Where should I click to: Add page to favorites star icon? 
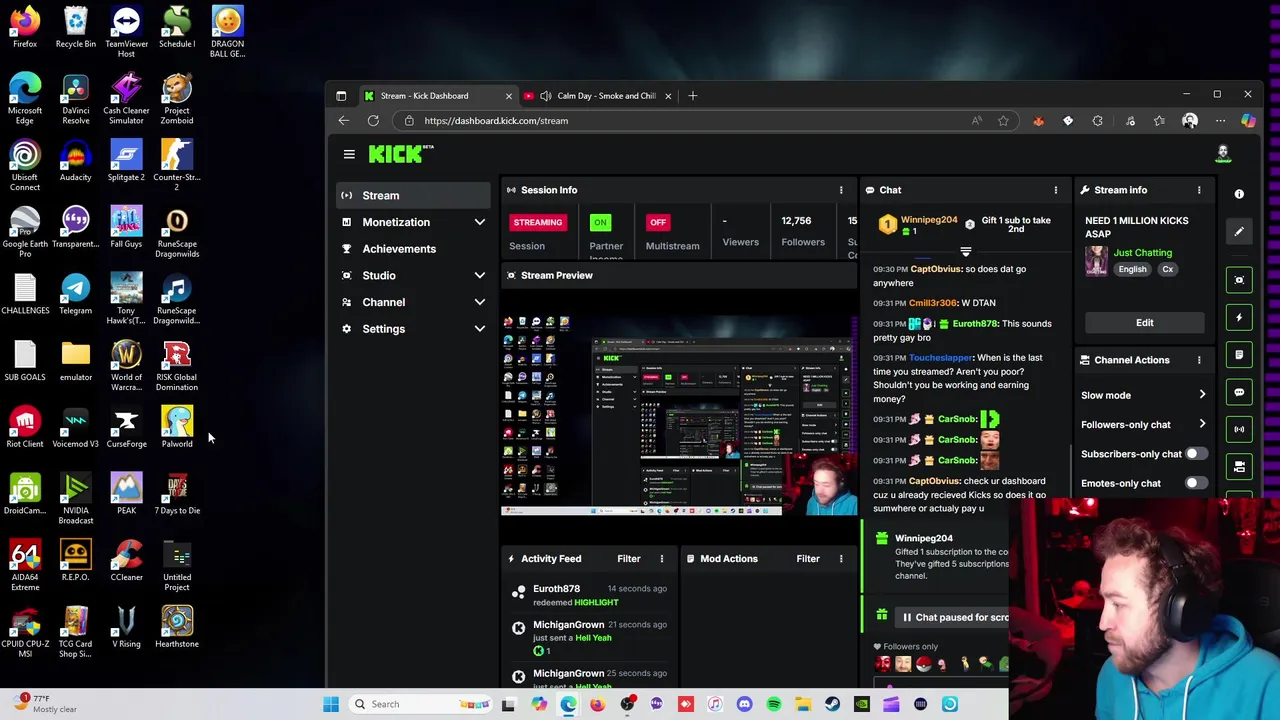click(x=1003, y=121)
